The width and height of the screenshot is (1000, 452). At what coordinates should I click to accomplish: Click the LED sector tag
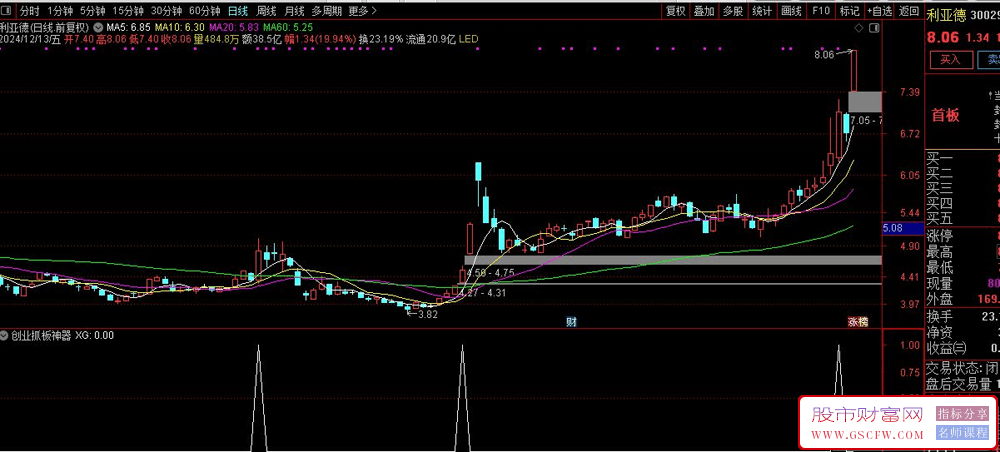coord(468,39)
